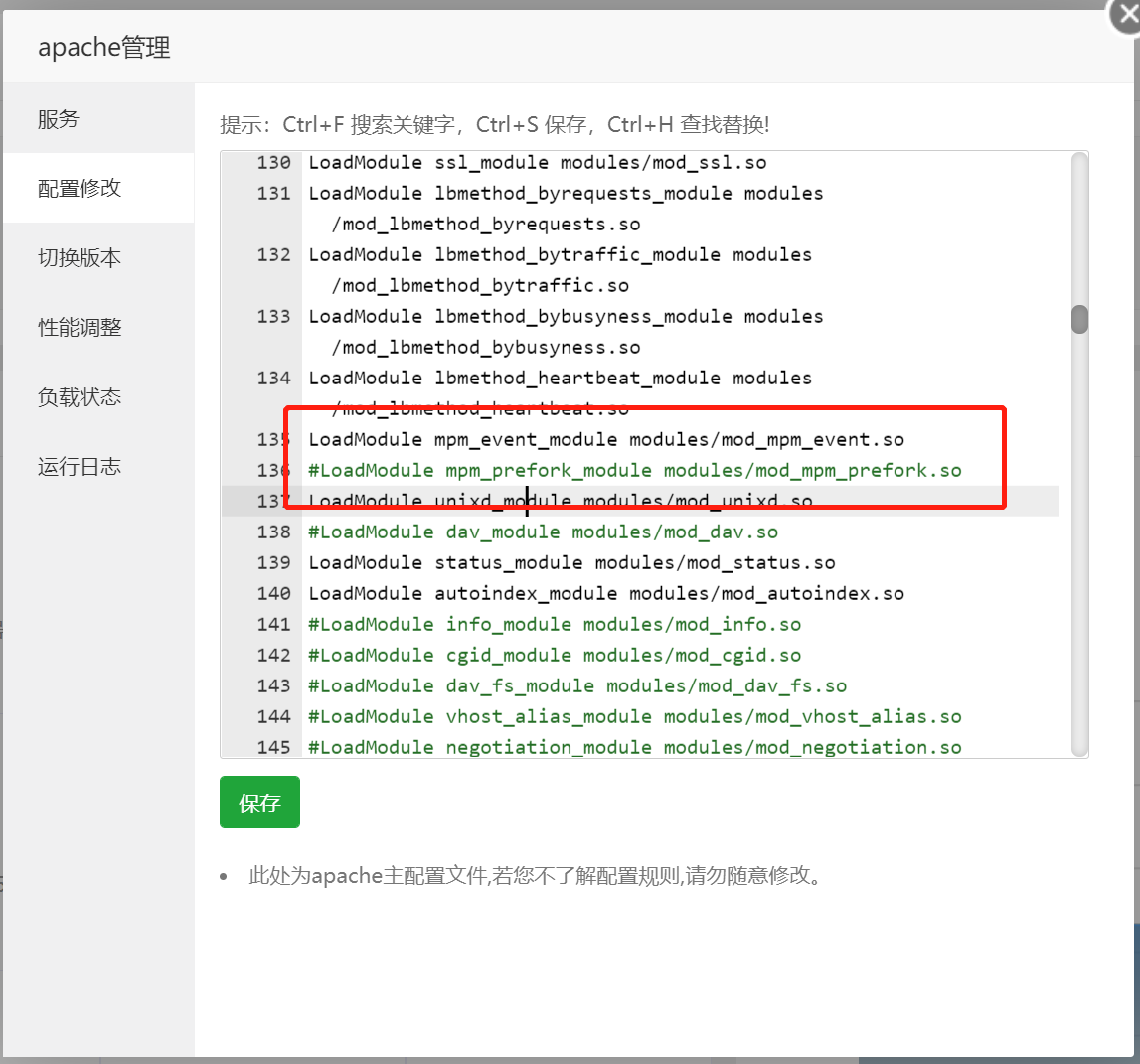Click the green 保存 button
Image resolution: width=1140 pixels, height=1064 pixels.
pyautogui.click(x=259, y=802)
